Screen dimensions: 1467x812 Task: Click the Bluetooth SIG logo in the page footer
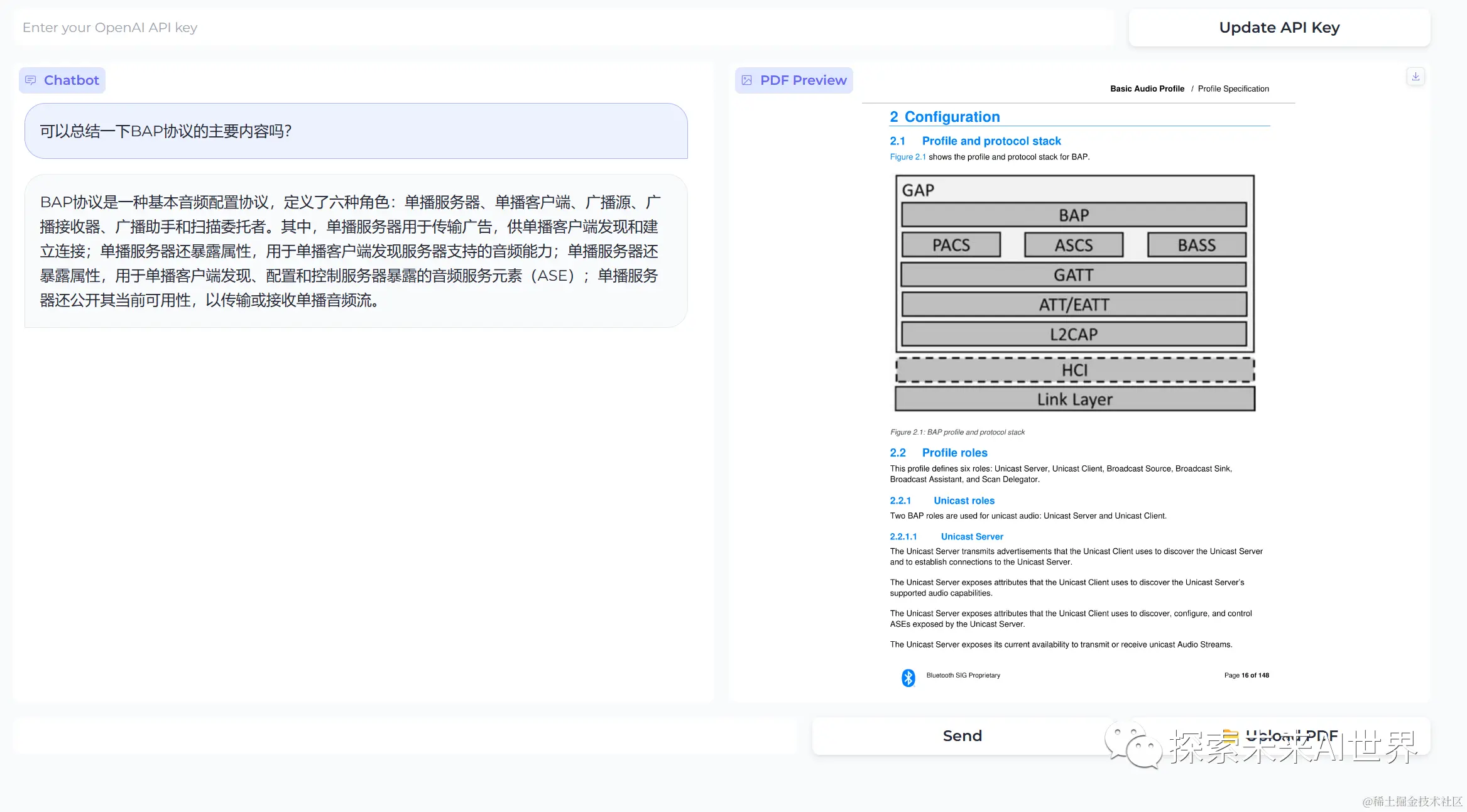point(907,678)
